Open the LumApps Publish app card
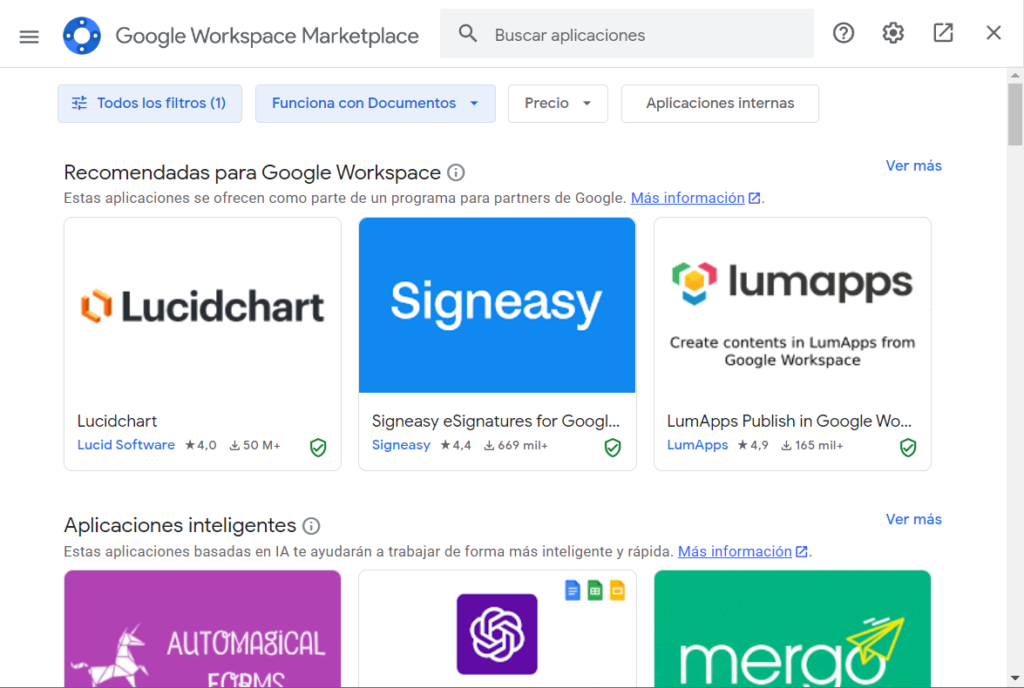This screenshot has height=688, width=1024. tap(792, 343)
